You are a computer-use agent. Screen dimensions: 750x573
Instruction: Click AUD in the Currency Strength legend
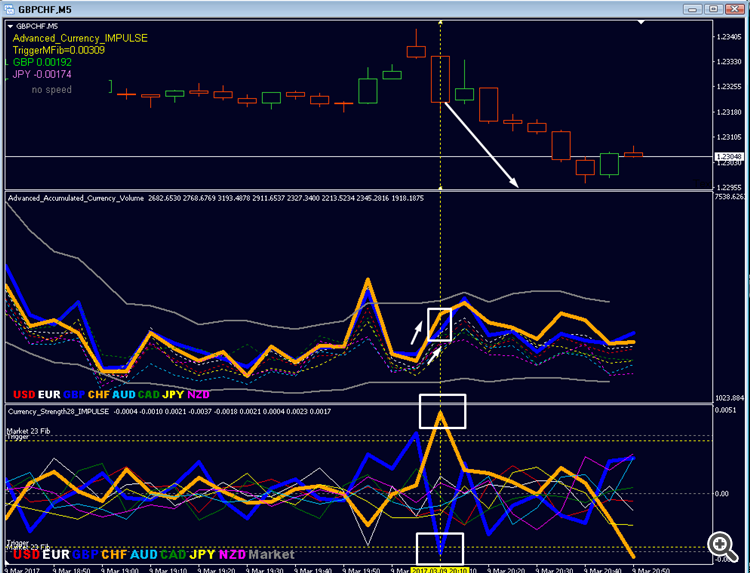pos(143,555)
